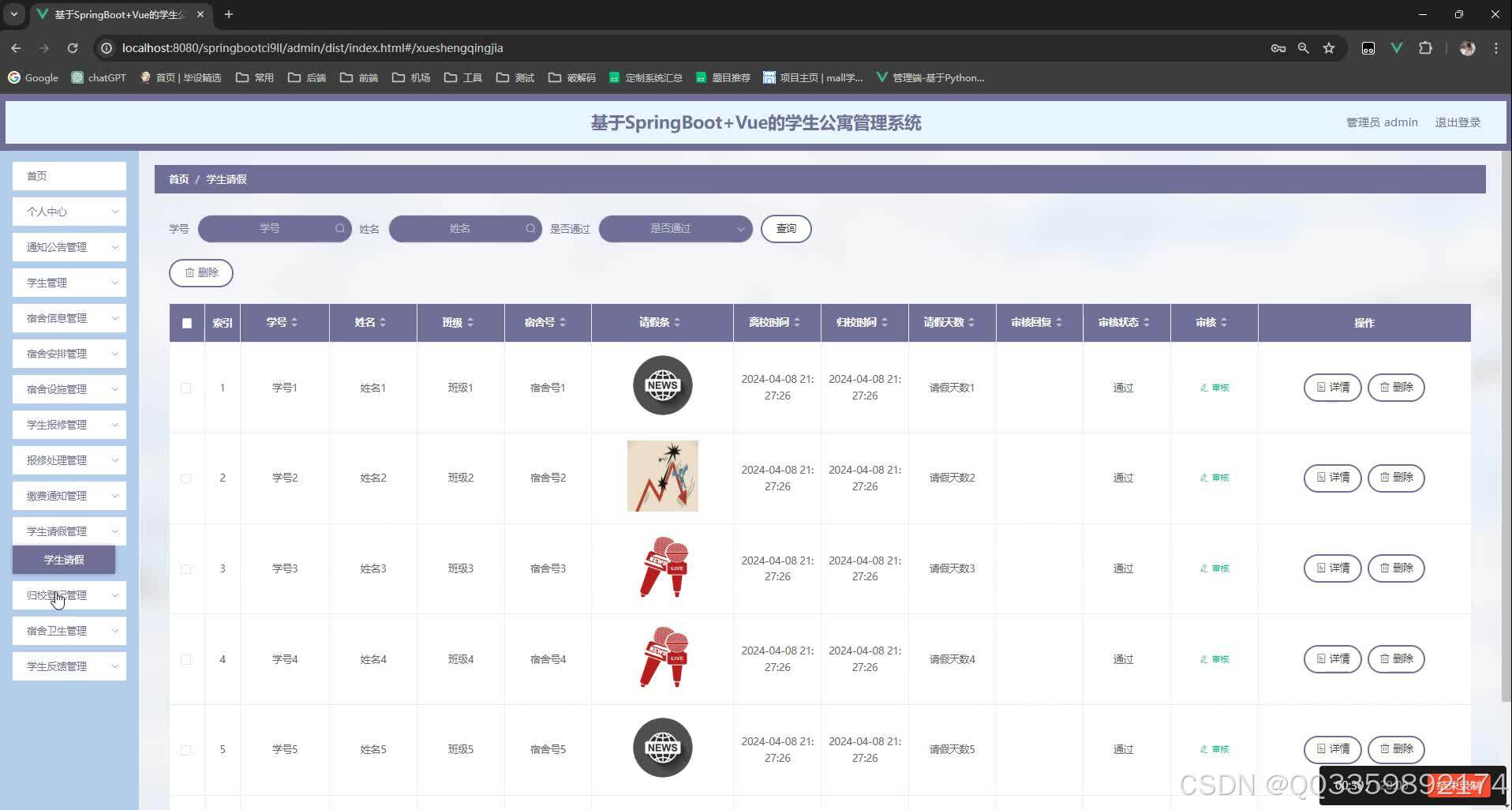Click 首页 breadcrumb link
Viewport: 1512px width, 810px height.
point(179,179)
